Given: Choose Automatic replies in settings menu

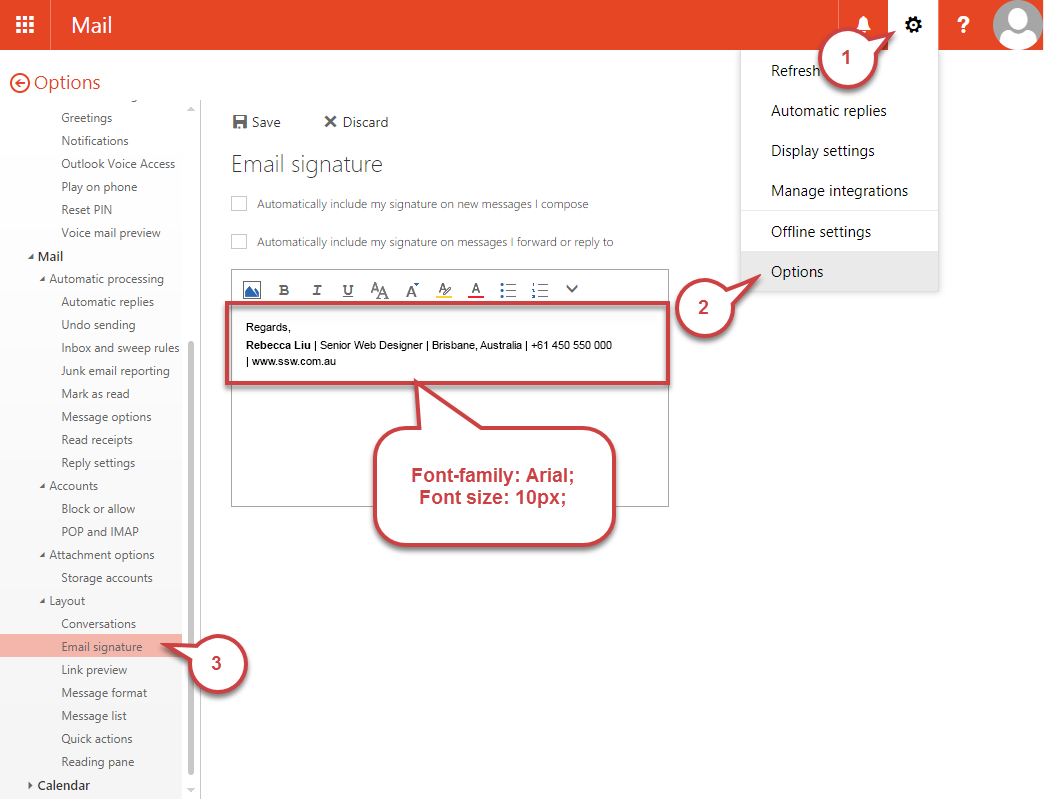Looking at the screenshot, I should point(828,111).
